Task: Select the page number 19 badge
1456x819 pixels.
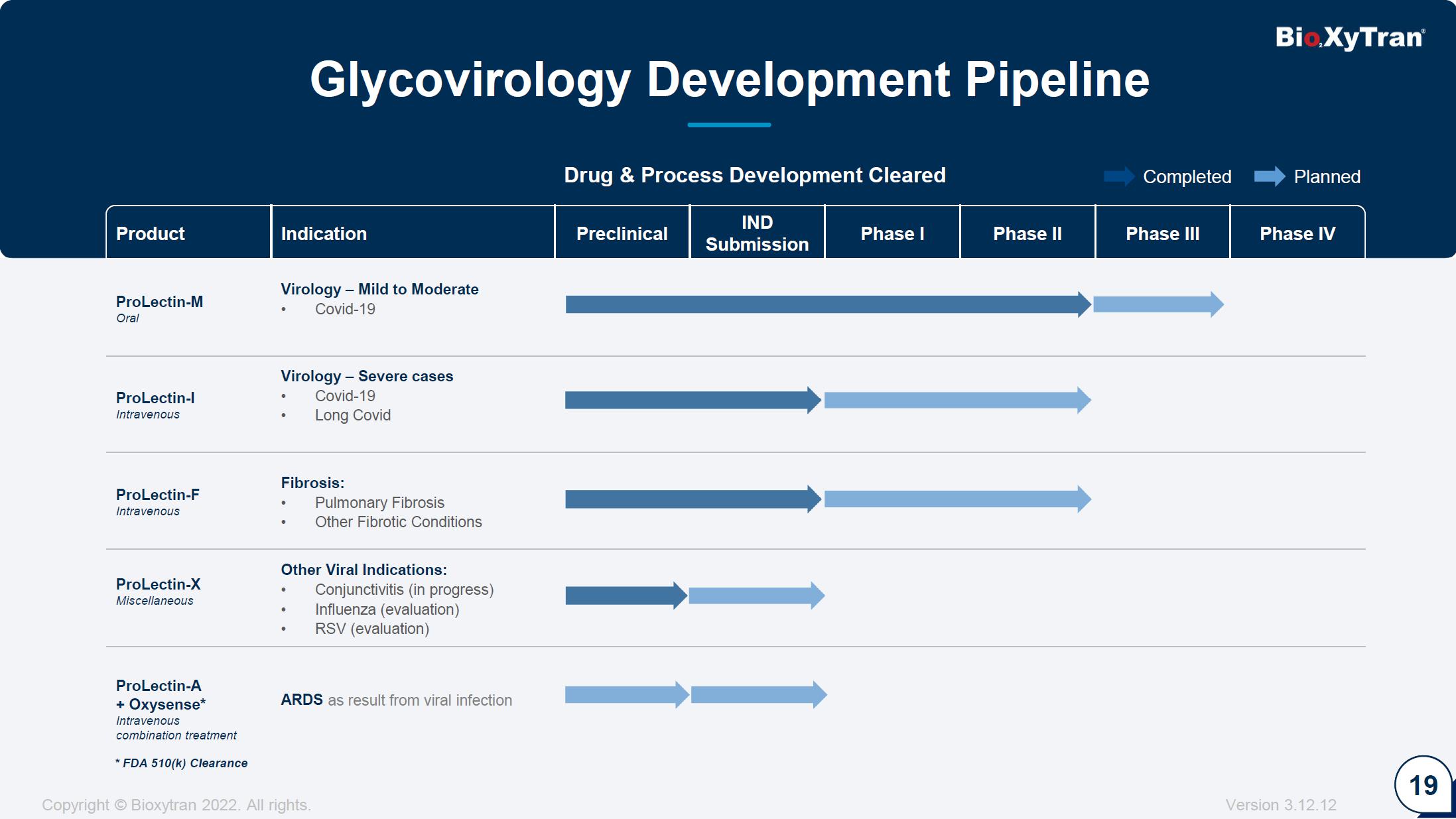Action: tap(1423, 785)
